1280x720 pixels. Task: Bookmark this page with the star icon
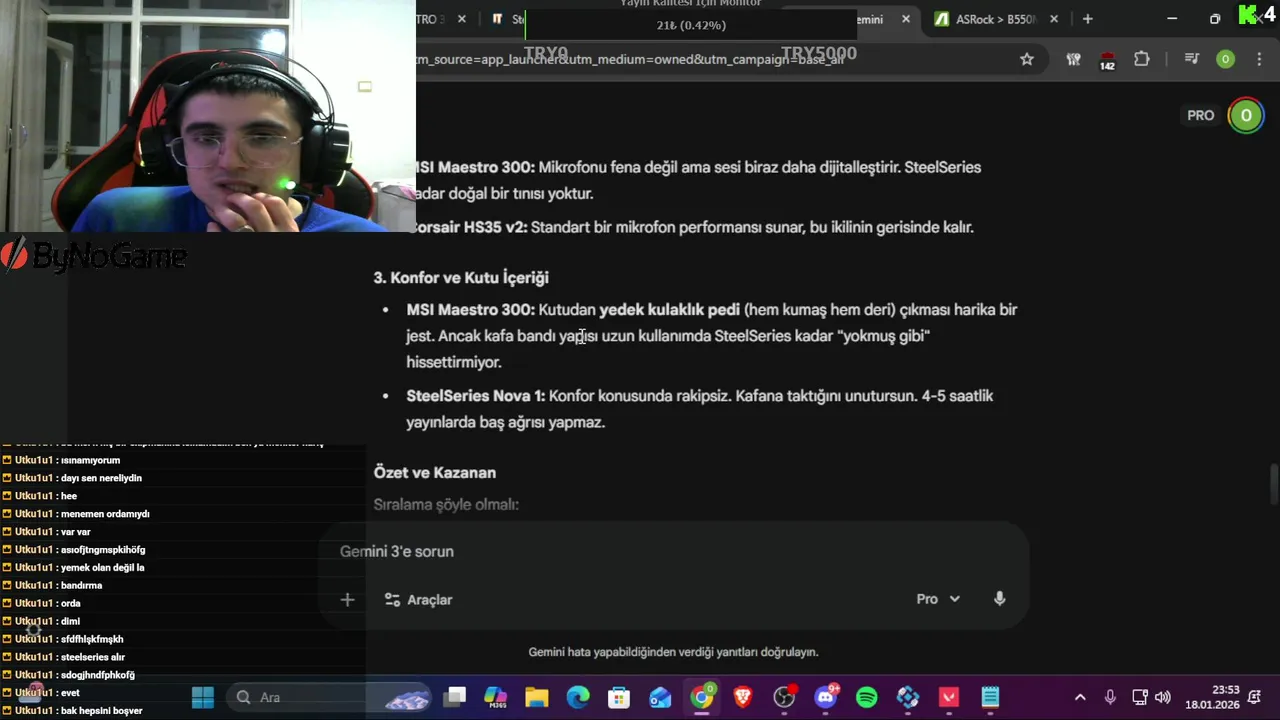point(1026,59)
